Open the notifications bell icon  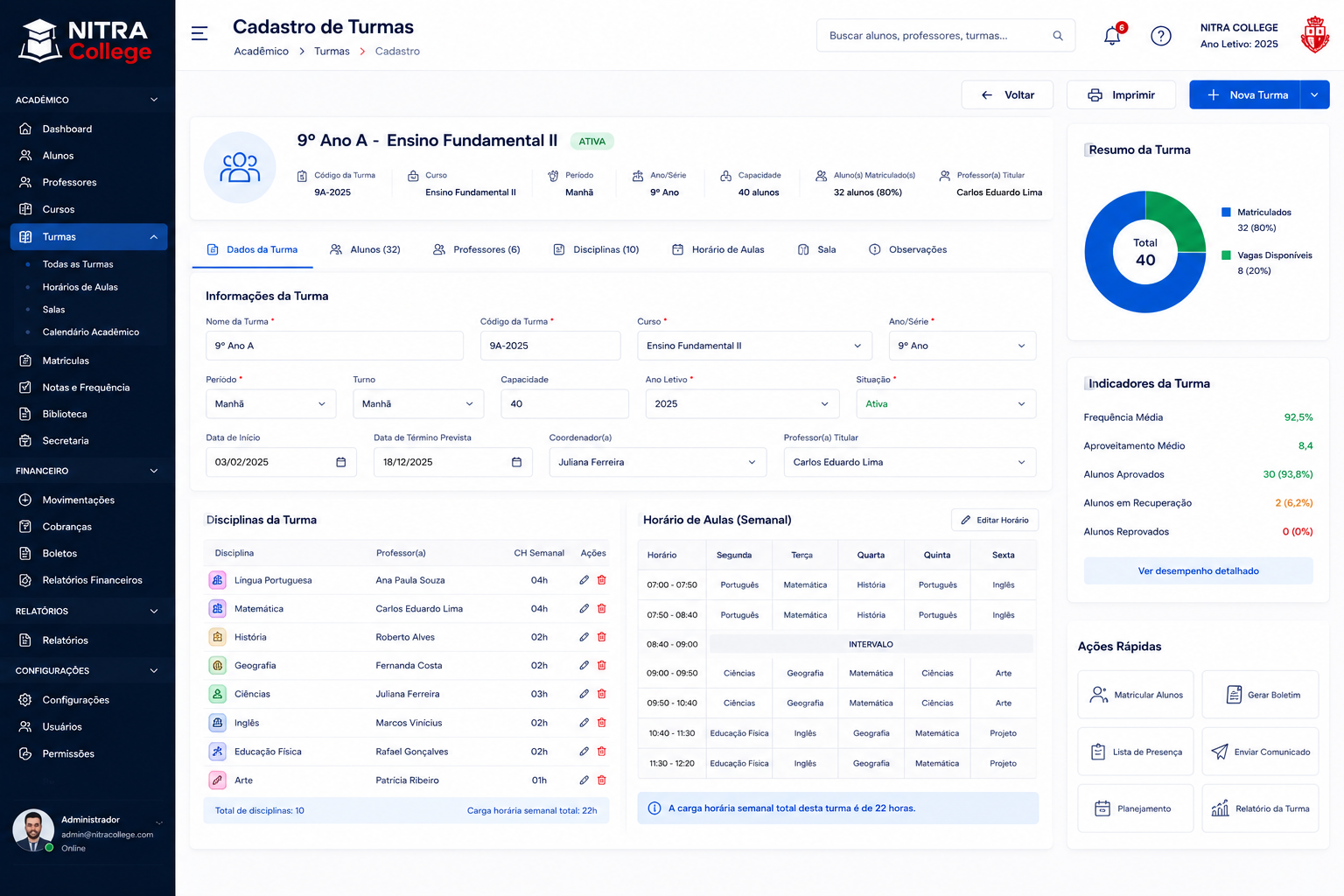[1112, 36]
